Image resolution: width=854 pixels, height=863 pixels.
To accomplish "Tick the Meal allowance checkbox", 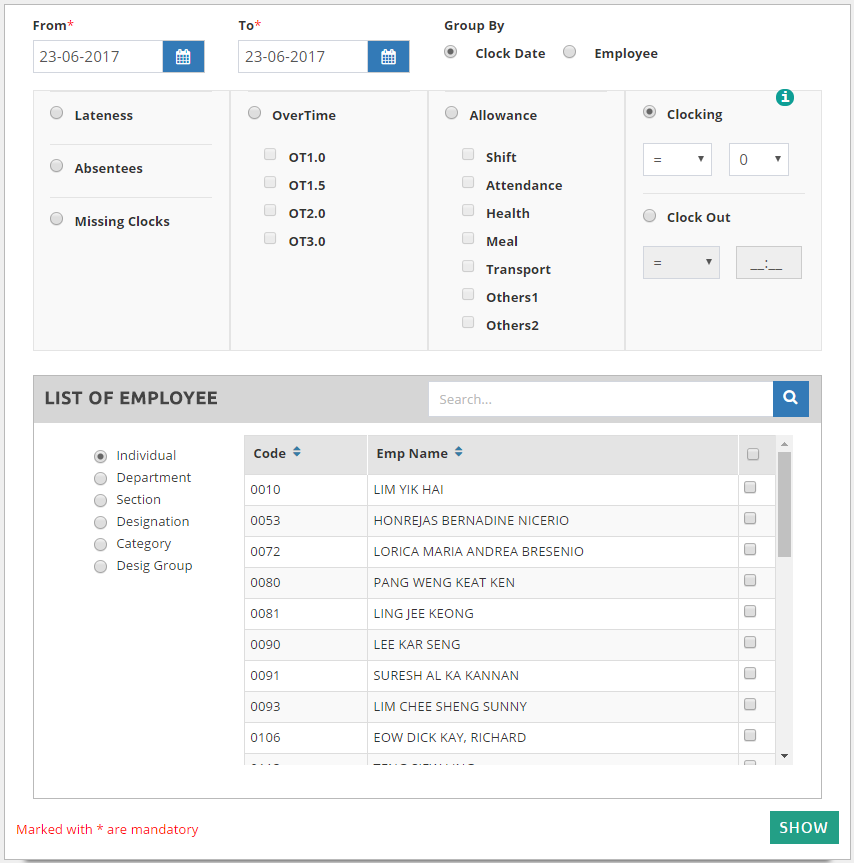I will point(468,239).
